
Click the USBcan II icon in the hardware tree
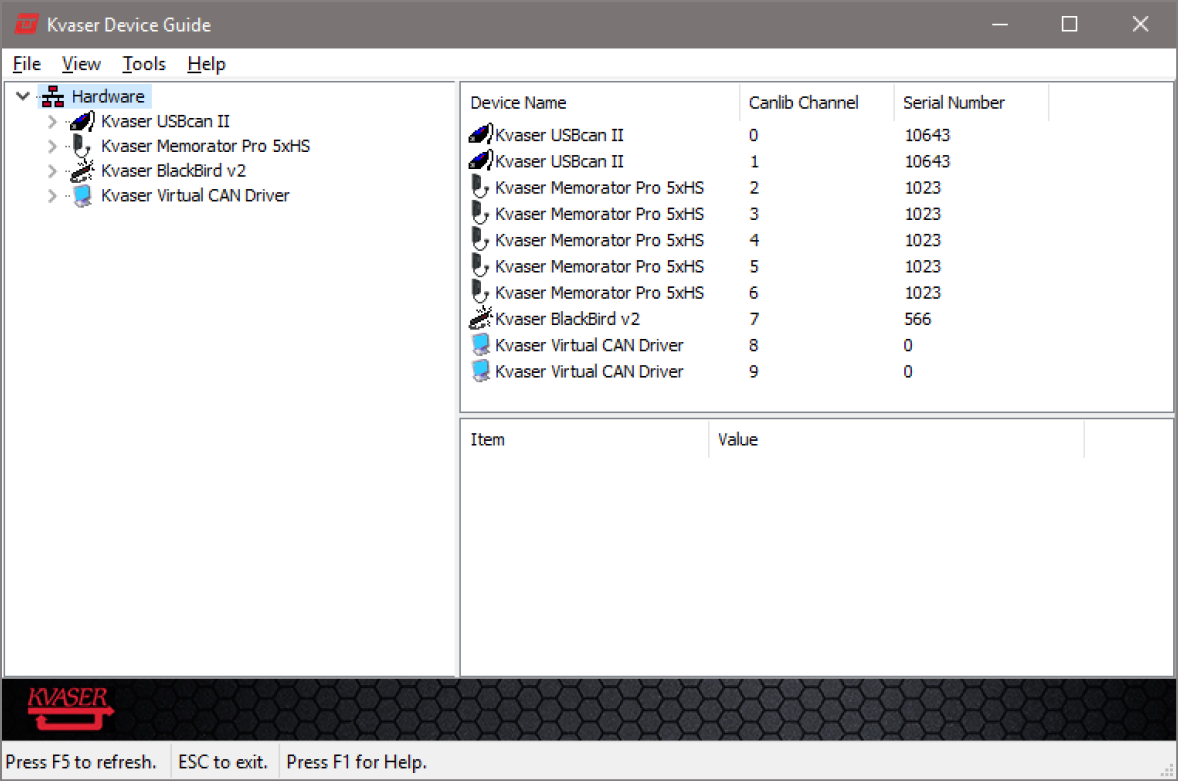point(82,122)
